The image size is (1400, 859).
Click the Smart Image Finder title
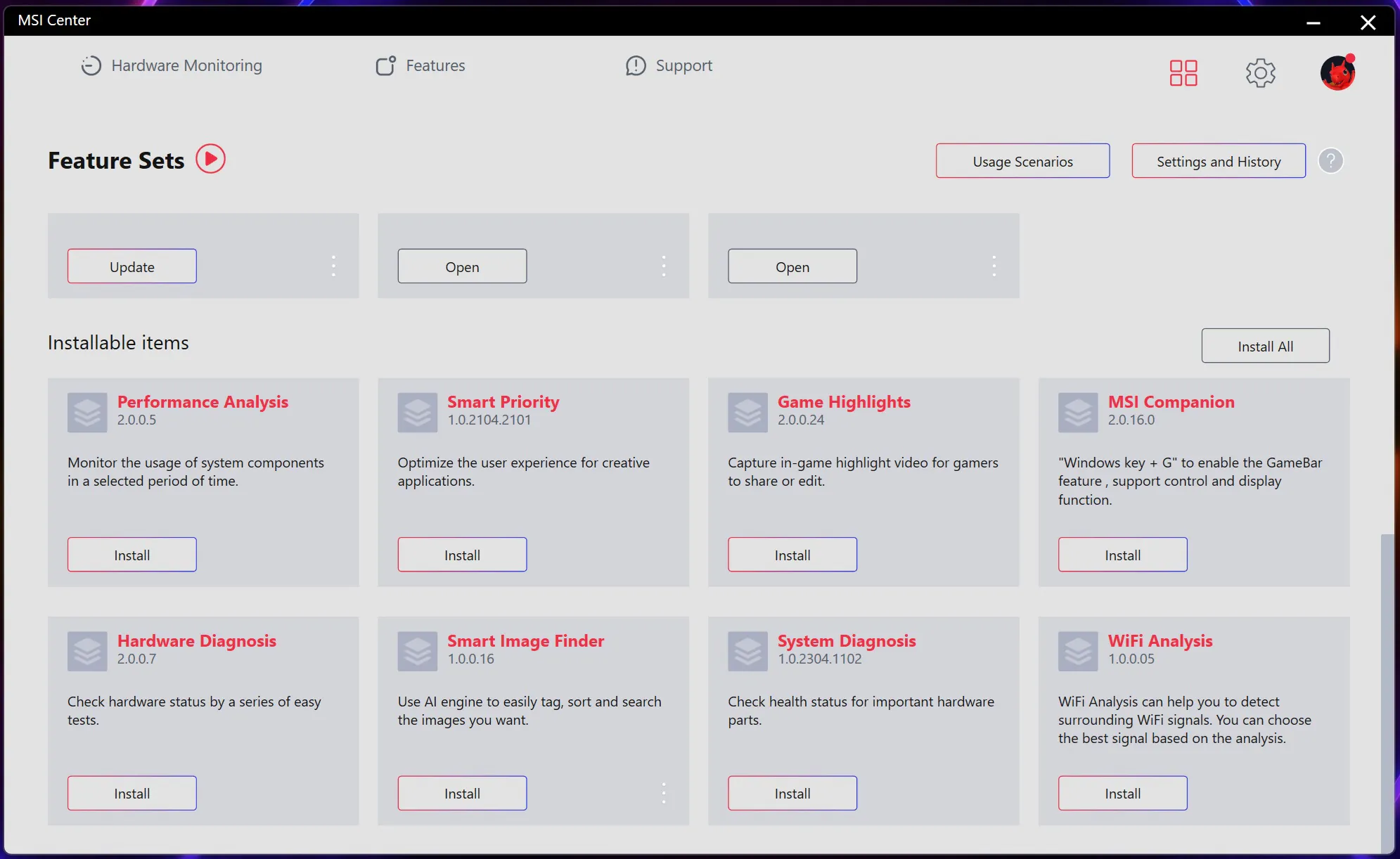coord(526,641)
